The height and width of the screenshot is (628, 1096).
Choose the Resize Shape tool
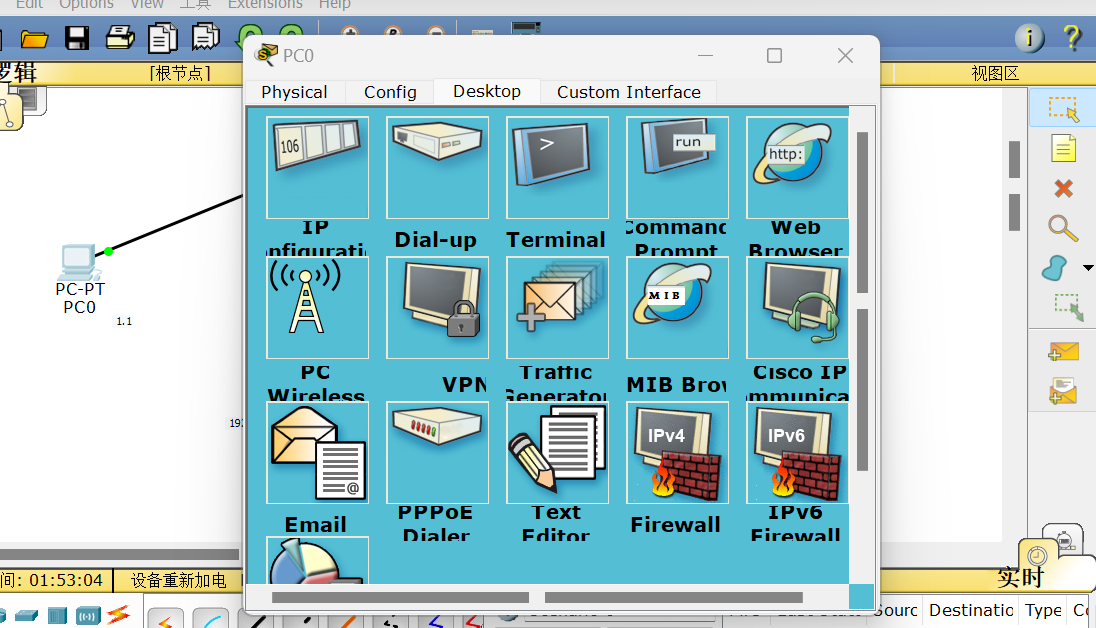(1068, 308)
